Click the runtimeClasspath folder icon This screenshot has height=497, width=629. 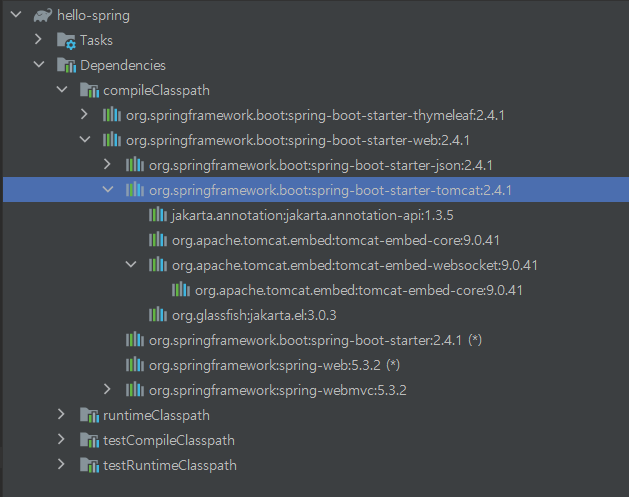pos(89,415)
